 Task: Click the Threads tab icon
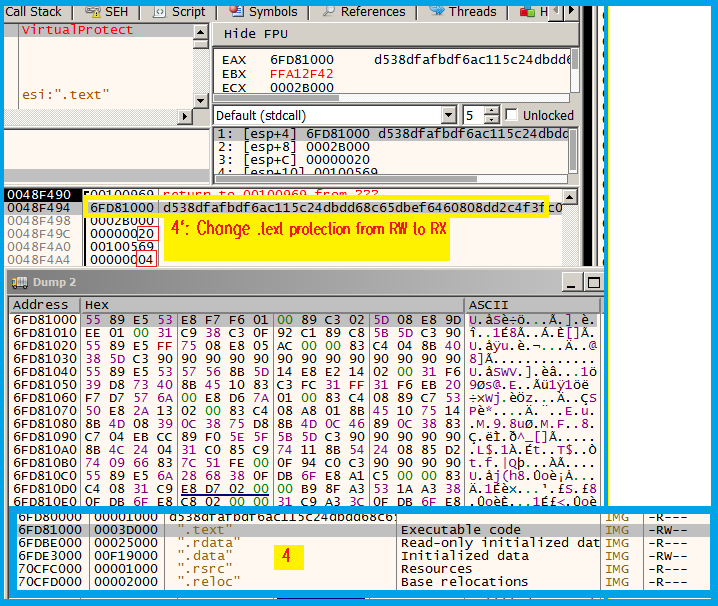pyautogui.click(x=437, y=11)
